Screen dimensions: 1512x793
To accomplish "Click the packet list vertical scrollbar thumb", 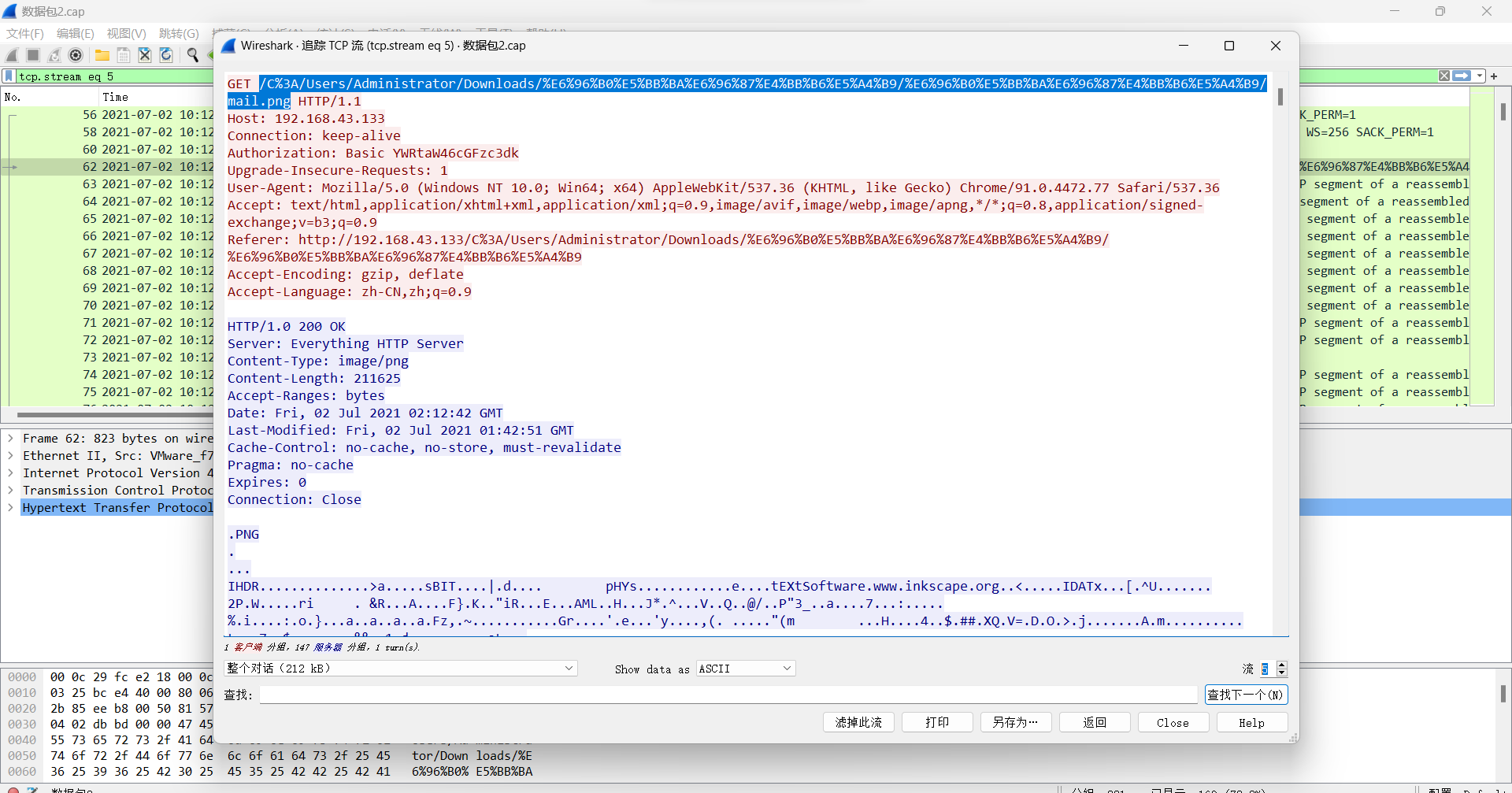I will point(1503,112).
